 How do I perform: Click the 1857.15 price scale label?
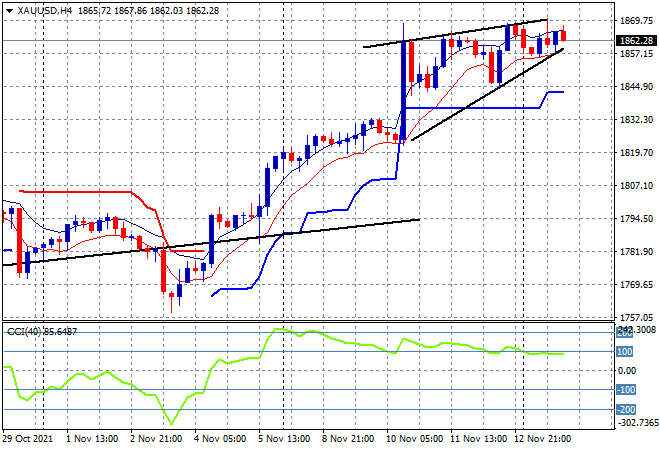(636, 53)
